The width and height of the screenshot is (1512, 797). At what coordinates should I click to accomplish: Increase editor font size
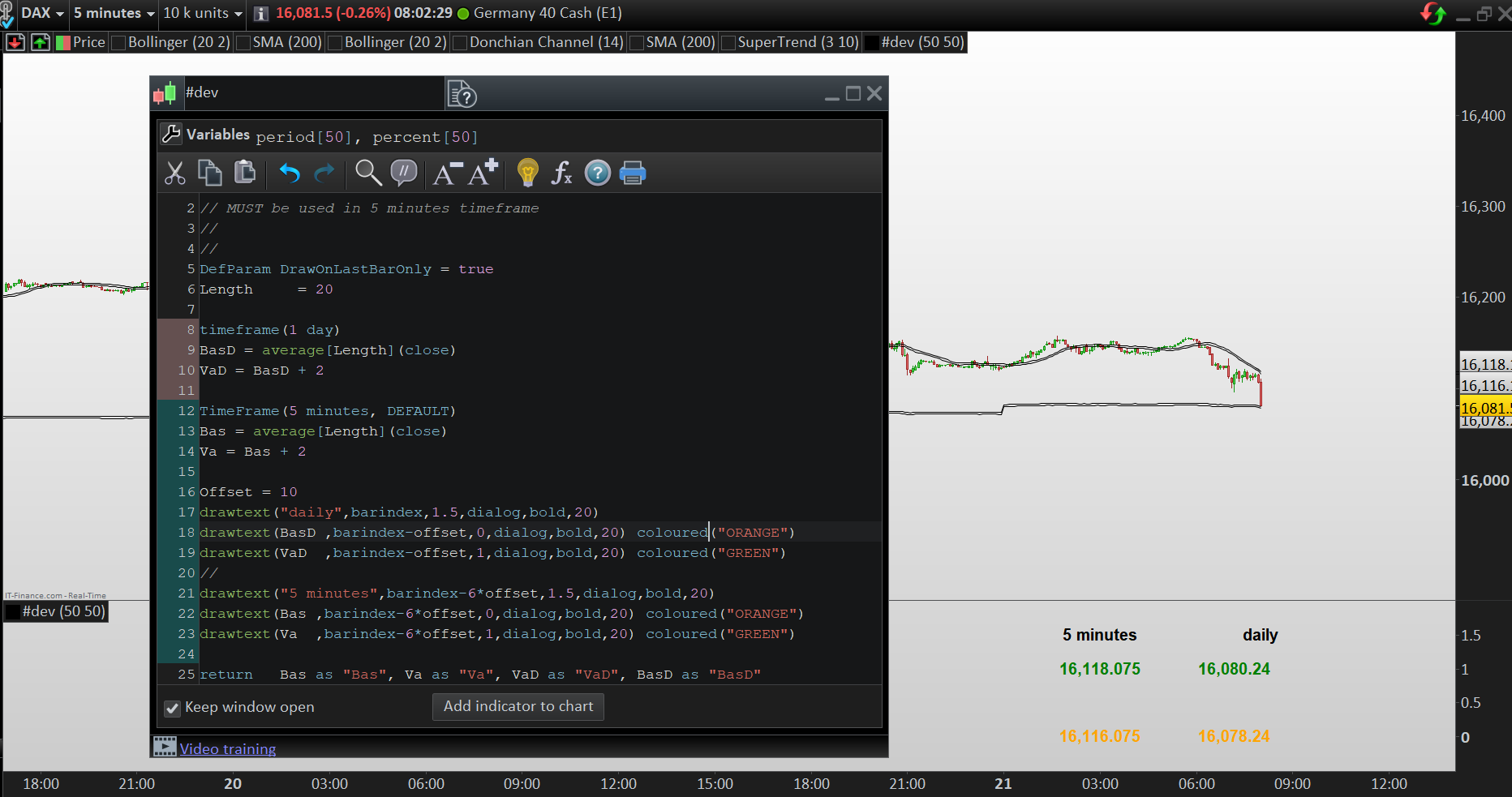click(483, 173)
